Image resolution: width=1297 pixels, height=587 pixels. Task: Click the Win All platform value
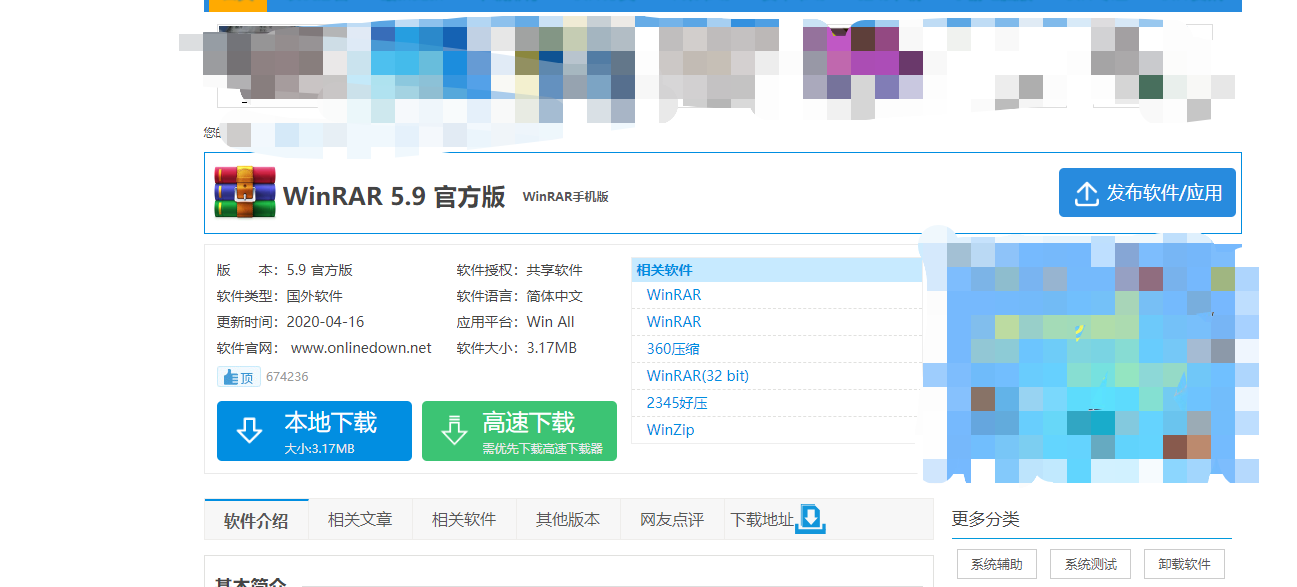[550, 322]
